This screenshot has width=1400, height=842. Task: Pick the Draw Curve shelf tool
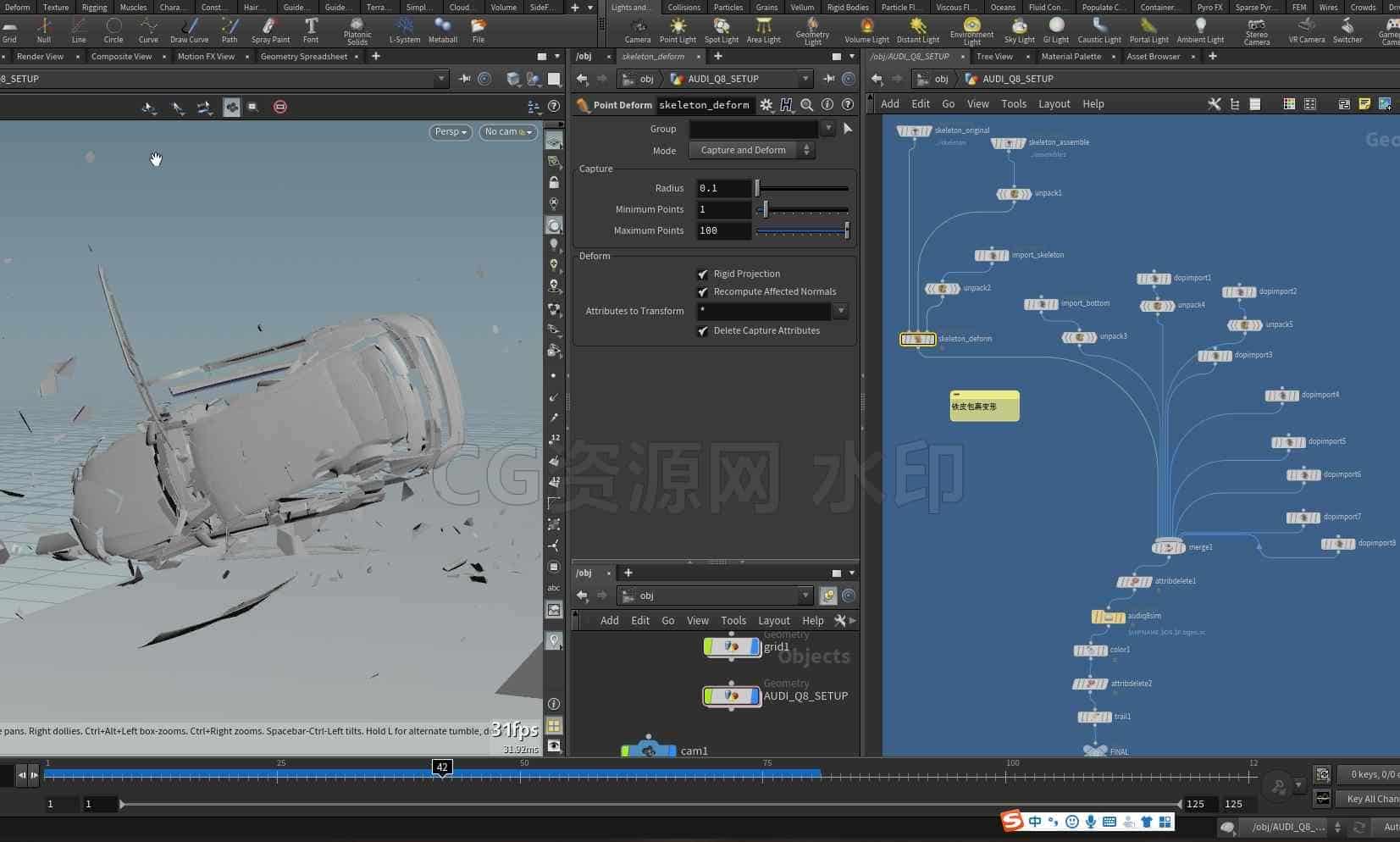click(x=189, y=30)
